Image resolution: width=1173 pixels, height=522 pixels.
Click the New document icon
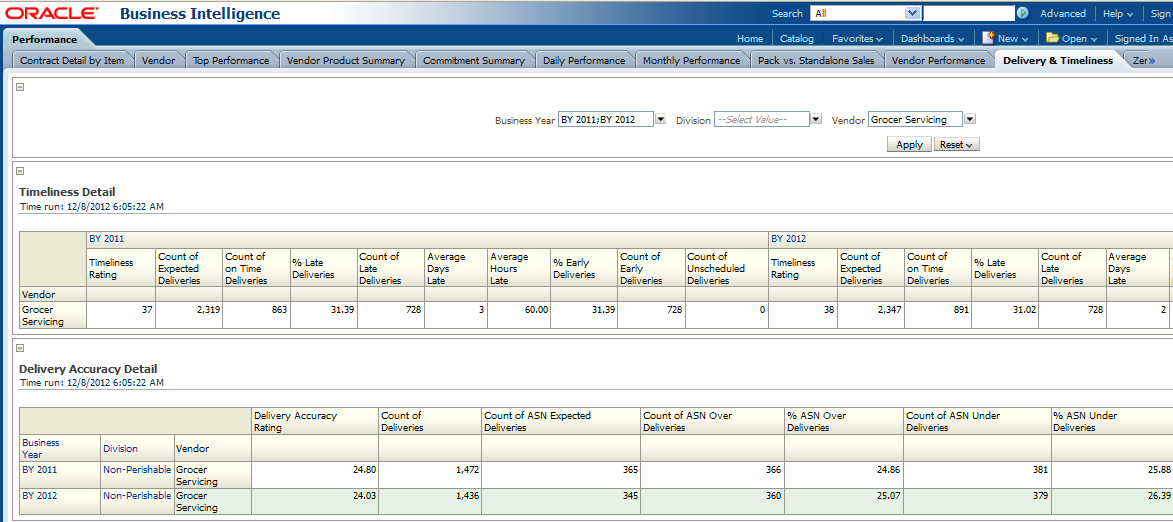pyautogui.click(x=988, y=38)
